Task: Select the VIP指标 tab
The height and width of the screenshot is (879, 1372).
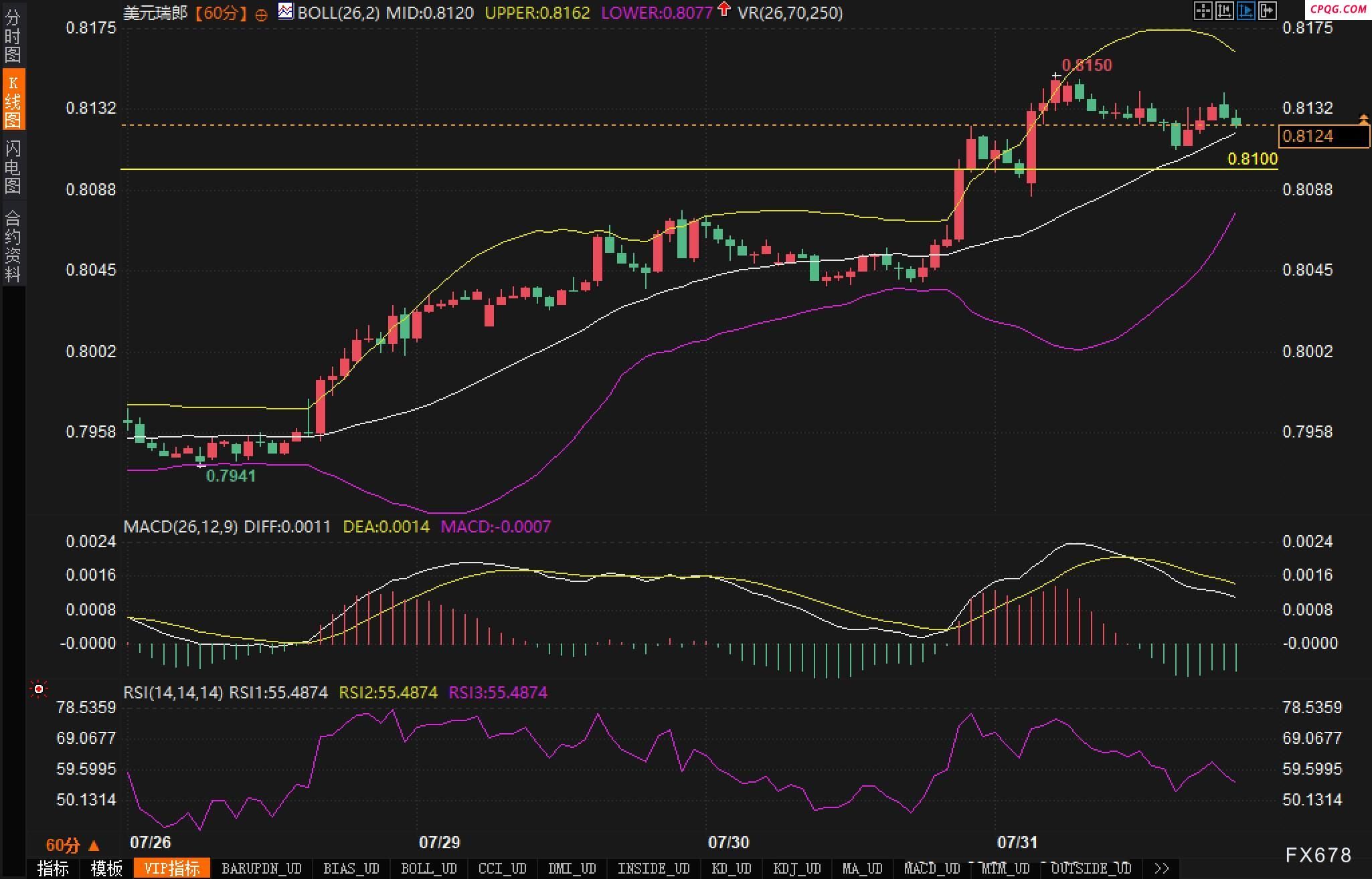Action: pos(172,868)
